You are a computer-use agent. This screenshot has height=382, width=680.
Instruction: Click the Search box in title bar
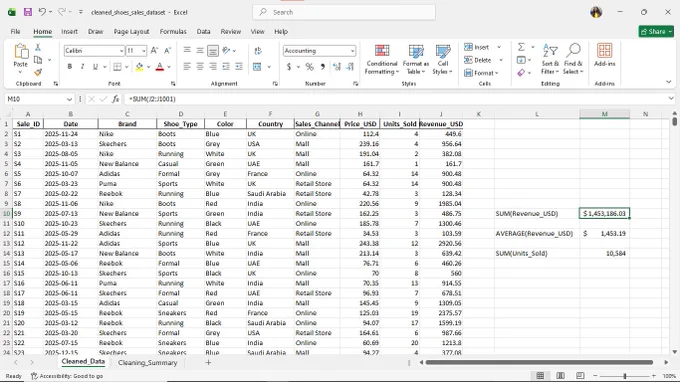click(x=344, y=12)
